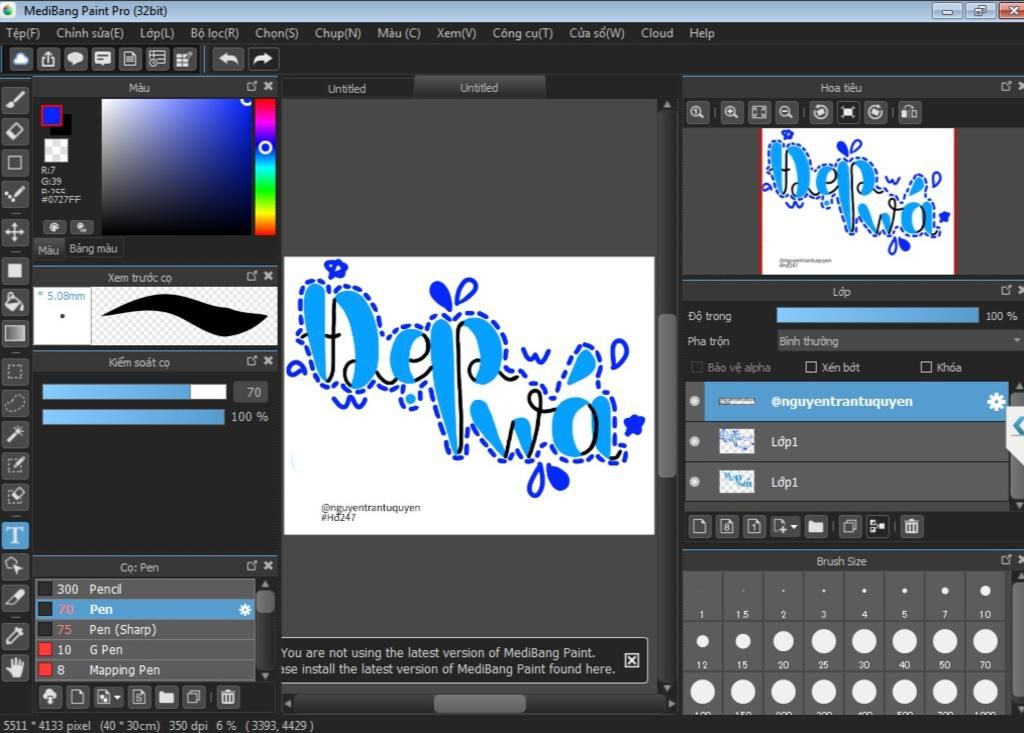Click the speech bubble comment icon
The image size is (1024, 733).
click(x=75, y=59)
